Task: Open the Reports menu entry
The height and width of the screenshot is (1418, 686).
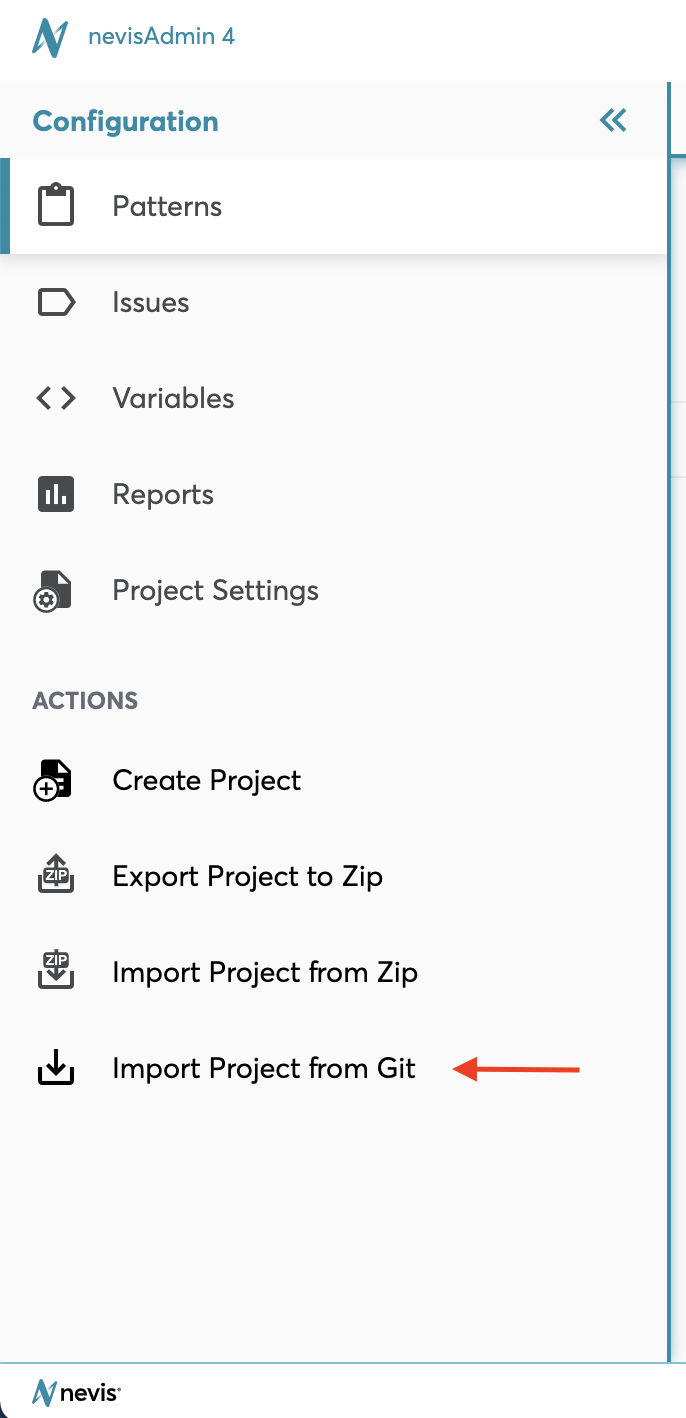Action: [x=163, y=495]
